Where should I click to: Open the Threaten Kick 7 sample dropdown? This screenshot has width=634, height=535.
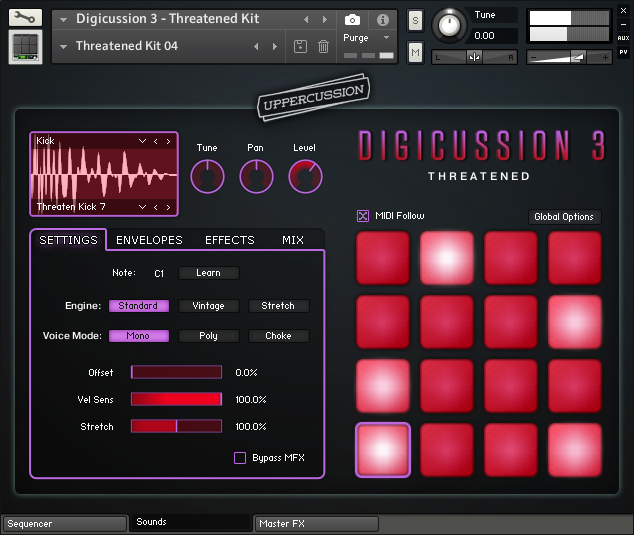tap(142, 207)
